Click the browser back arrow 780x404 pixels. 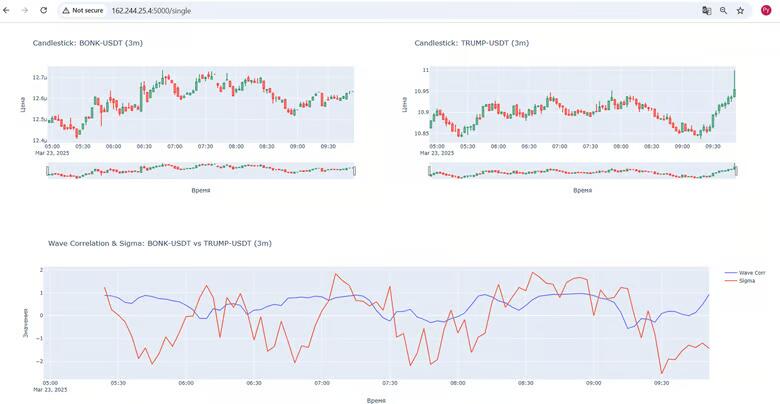pos(9,10)
